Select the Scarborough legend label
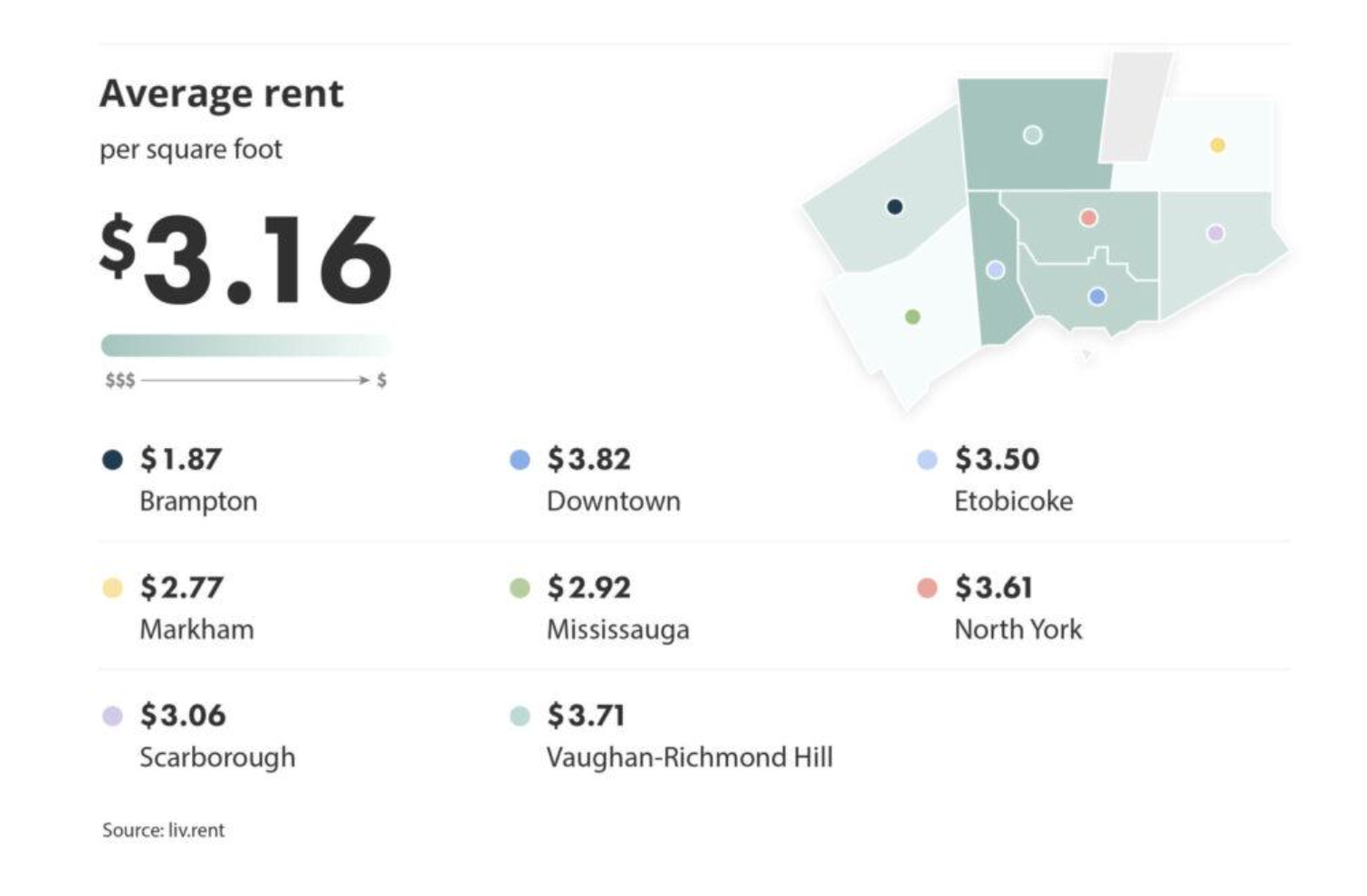This screenshot has height=896, width=1367. 217,758
